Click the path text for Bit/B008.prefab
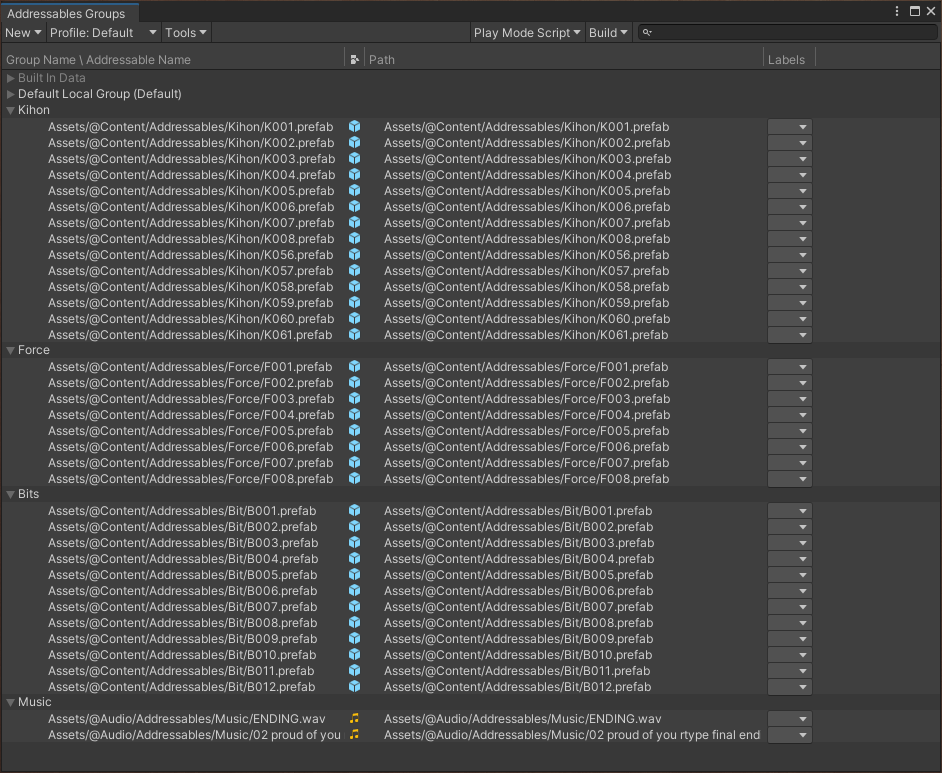The height and width of the screenshot is (773, 942). (518, 623)
